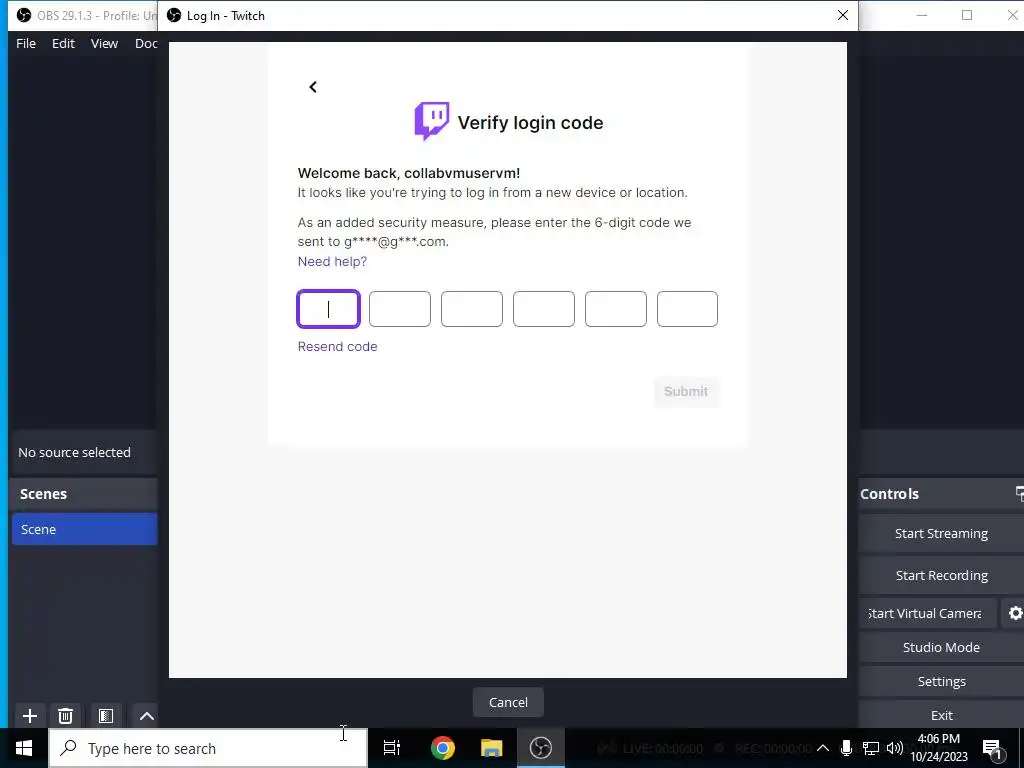
Task: Enable Studio Mode
Action: (941, 647)
